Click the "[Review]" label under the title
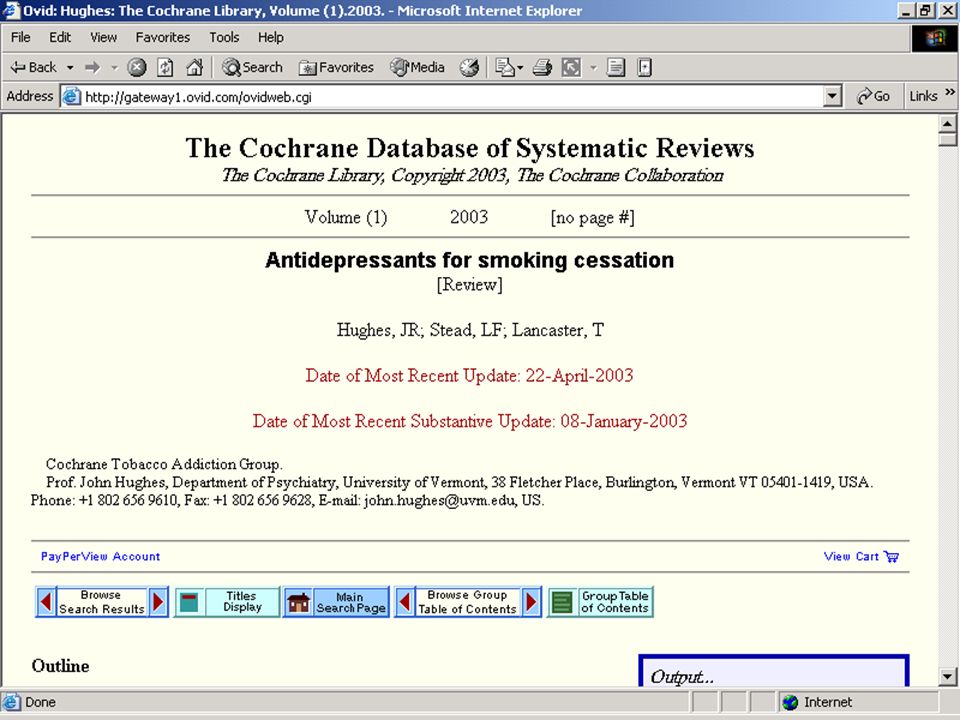The height and width of the screenshot is (720, 960). [470, 285]
